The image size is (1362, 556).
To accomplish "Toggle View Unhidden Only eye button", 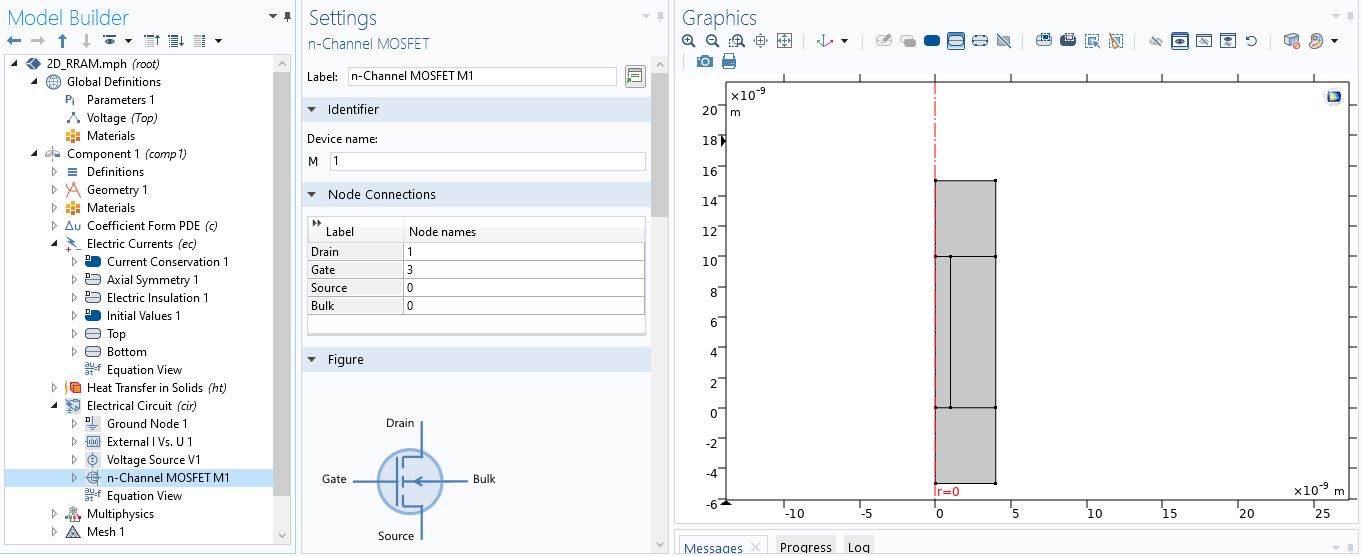I will 1179,41.
